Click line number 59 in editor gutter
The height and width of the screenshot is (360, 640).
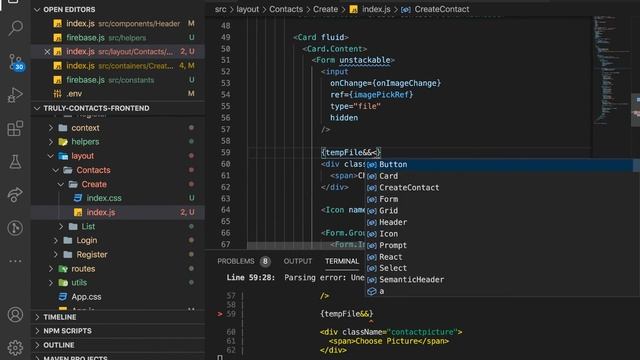[x=225, y=153]
